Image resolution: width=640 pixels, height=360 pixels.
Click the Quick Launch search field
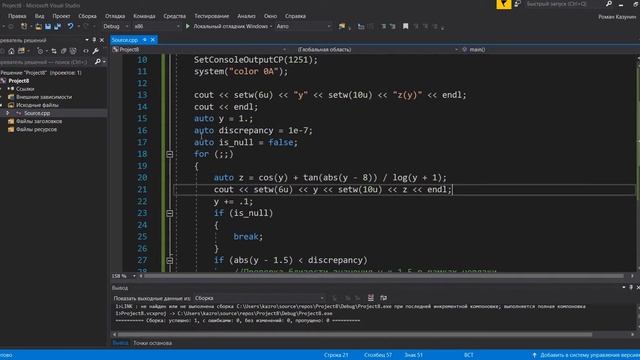click(564, 4)
